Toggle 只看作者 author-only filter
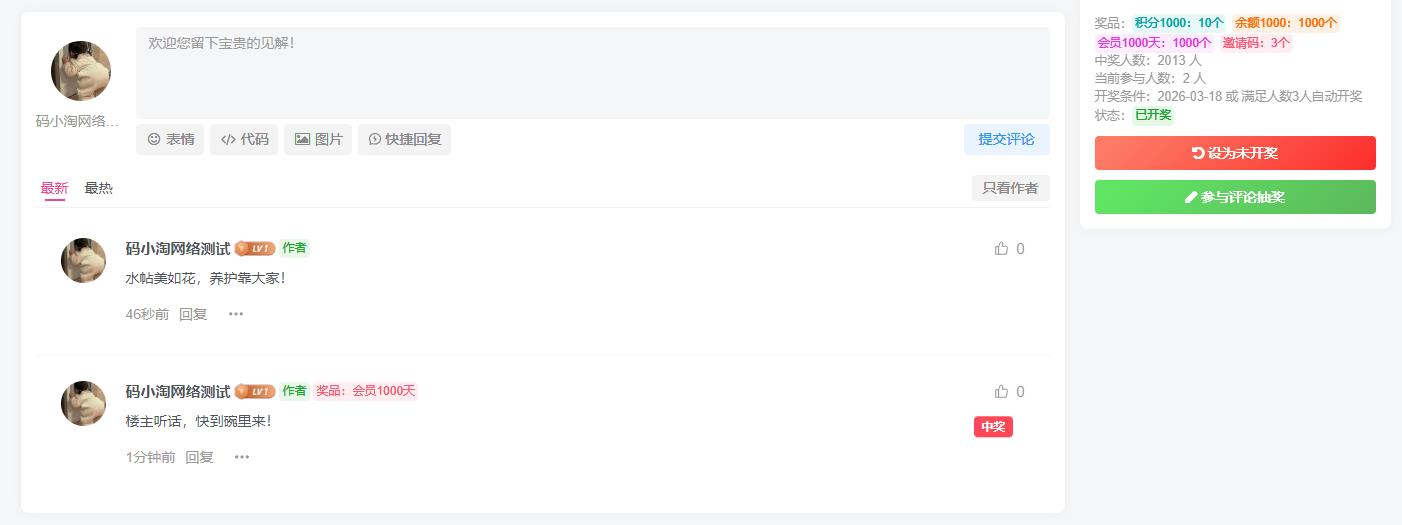This screenshot has height=525, width=1402. [1010, 188]
